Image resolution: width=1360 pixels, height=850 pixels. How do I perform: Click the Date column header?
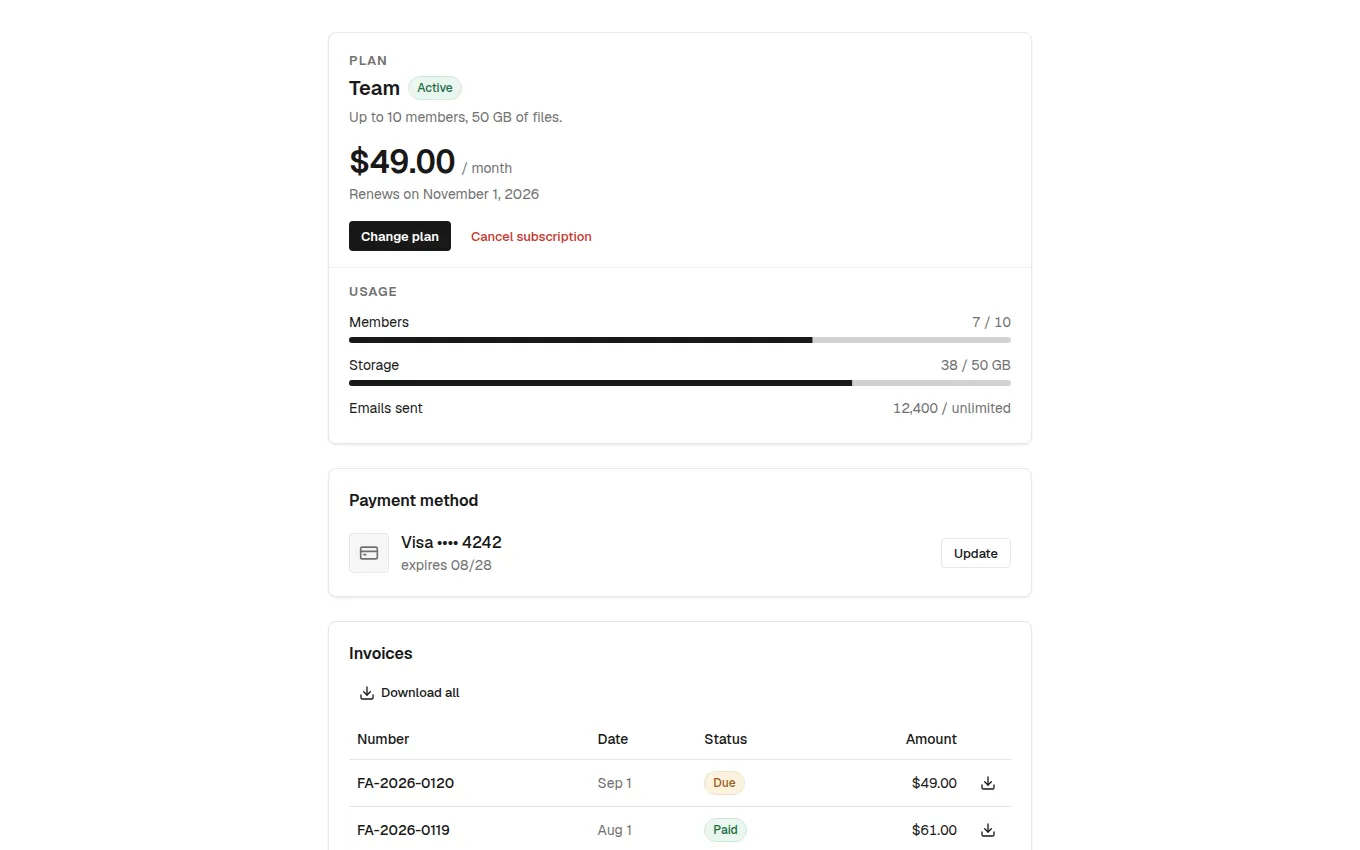point(613,739)
